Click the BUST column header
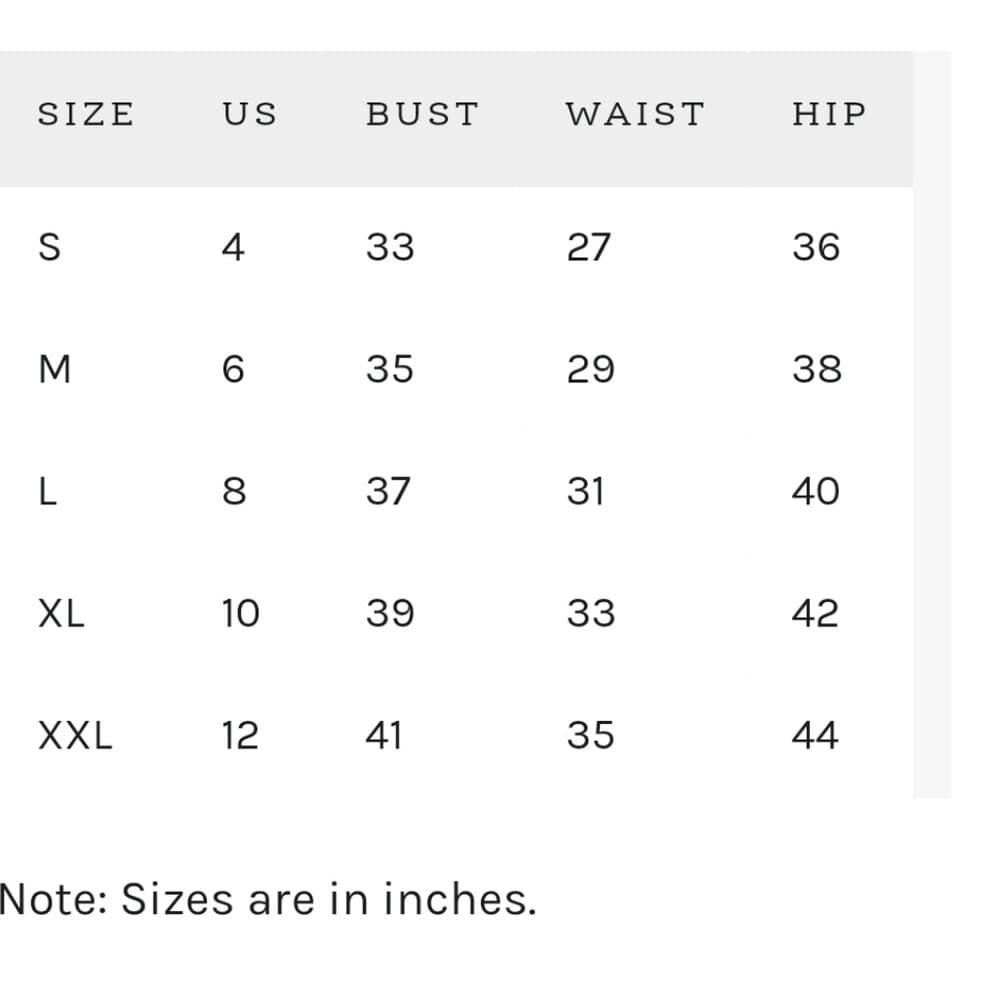This screenshot has width=999, height=1000. pyautogui.click(x=422, y=115)
